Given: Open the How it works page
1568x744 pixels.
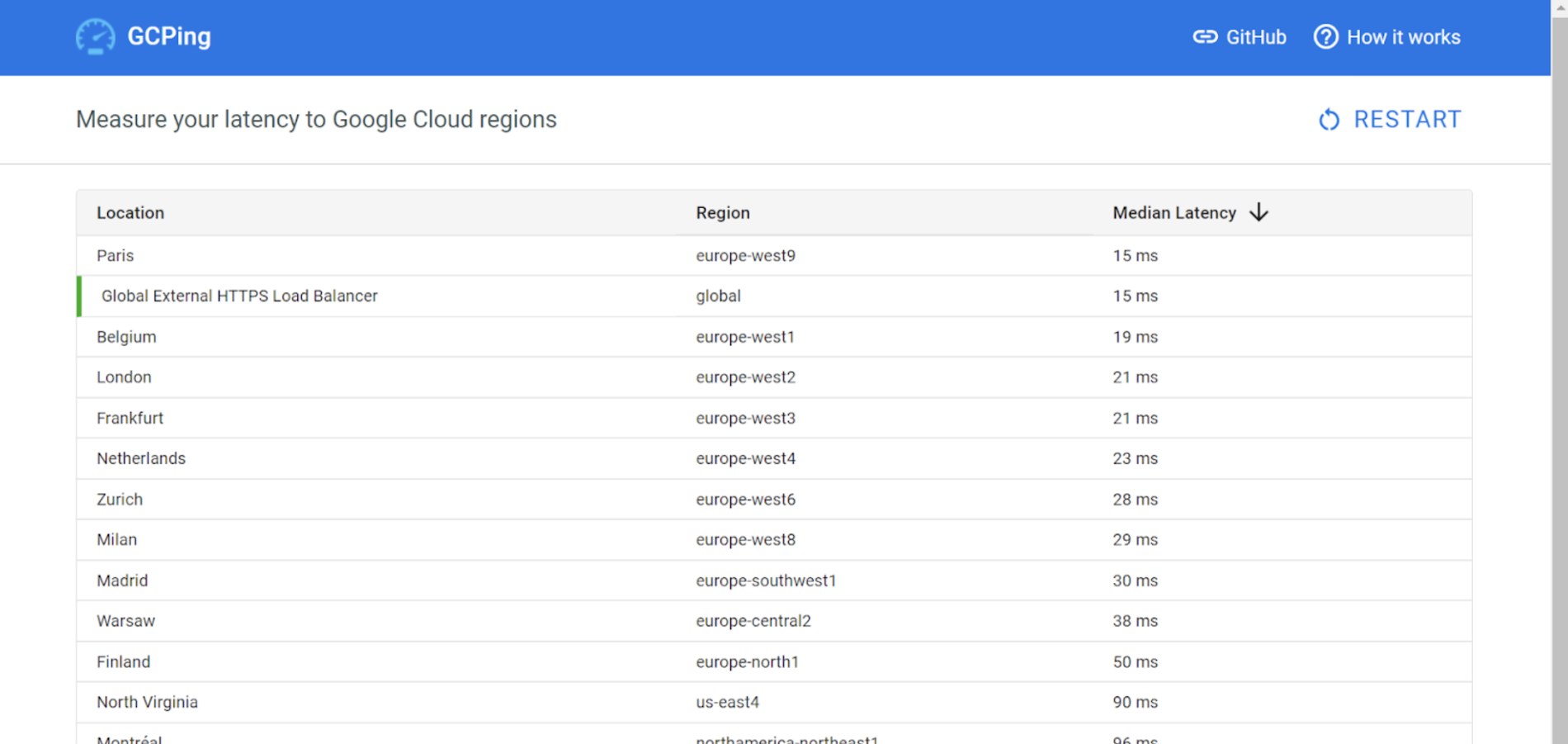Looking at the screenshot, I should 1387,37.
